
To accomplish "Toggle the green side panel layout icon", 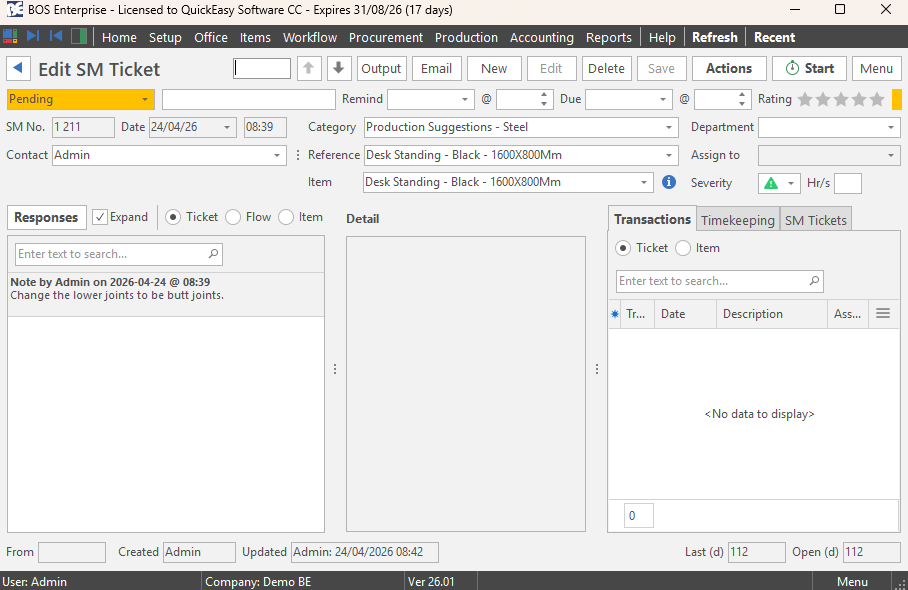I will pyautogui.click(x=79, y=36).
